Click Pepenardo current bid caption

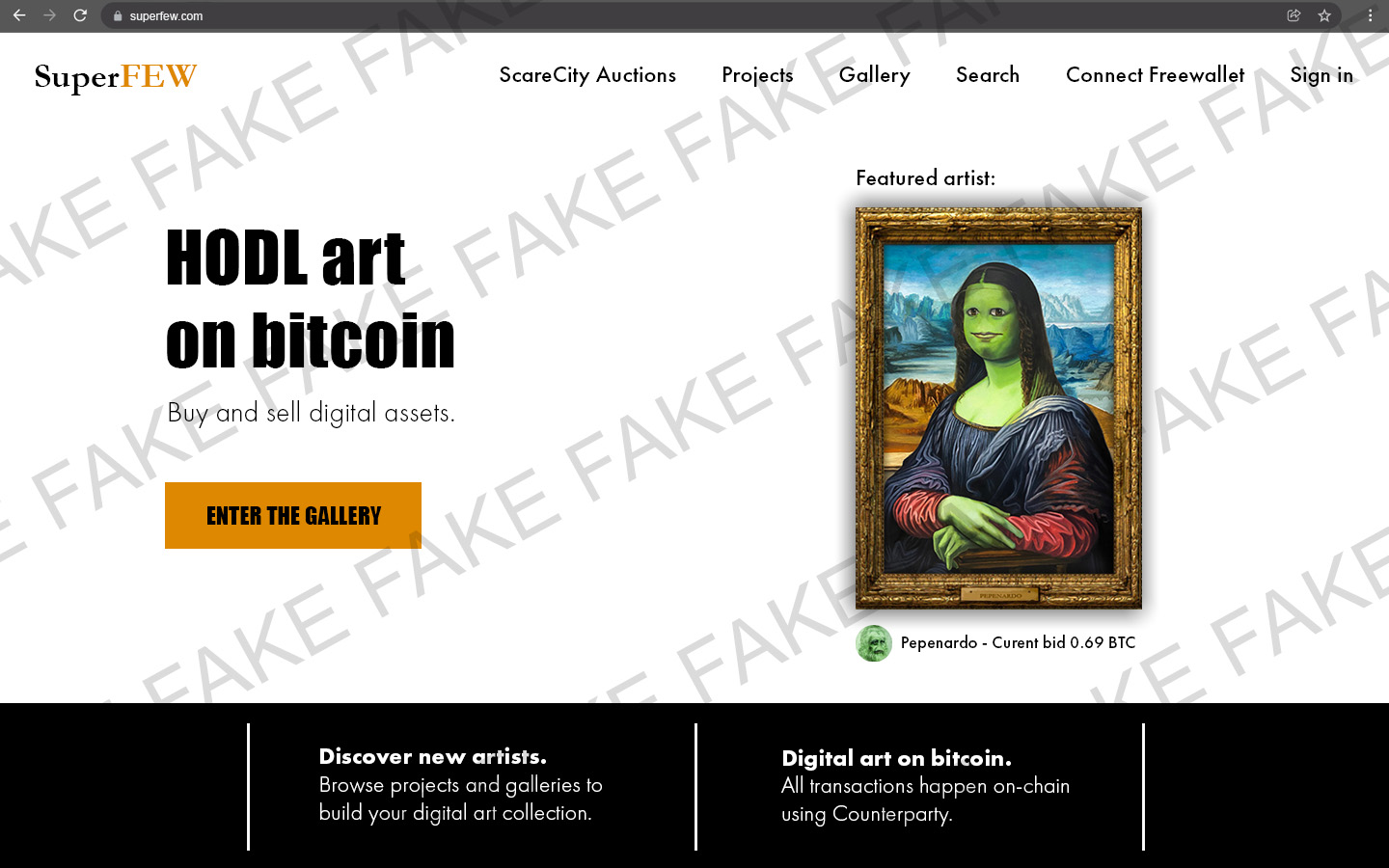pyautogui.click(x=1018, y=643)
